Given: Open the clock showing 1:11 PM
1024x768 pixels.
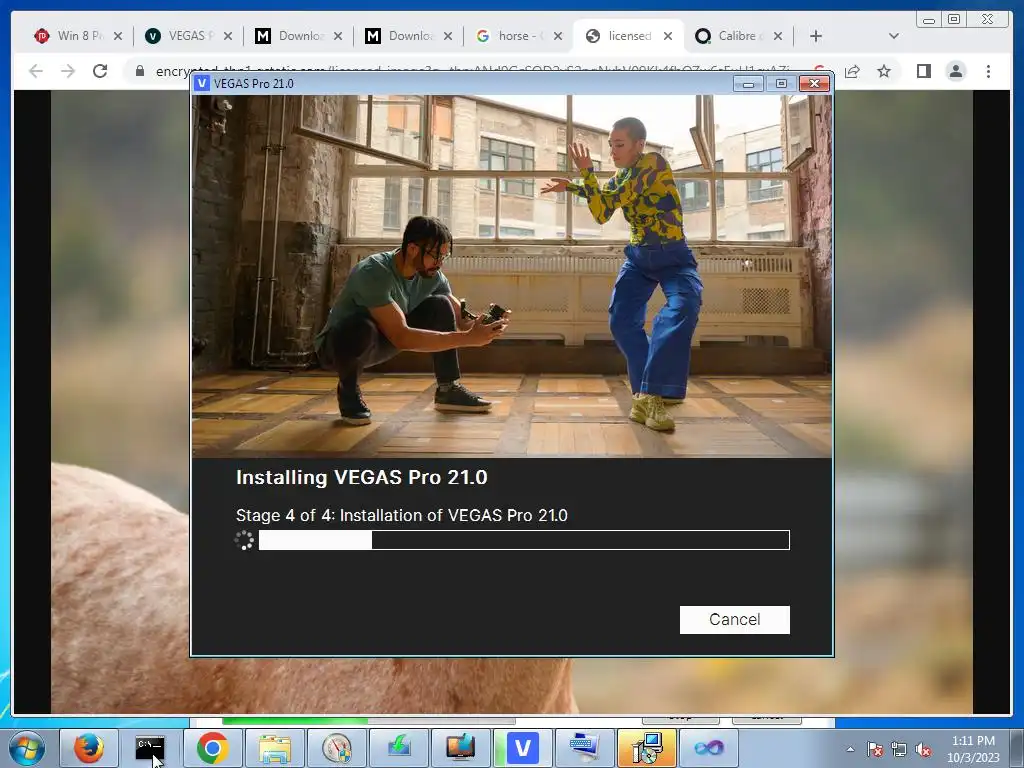Looking at the screenshot, I should pos(973,749).
